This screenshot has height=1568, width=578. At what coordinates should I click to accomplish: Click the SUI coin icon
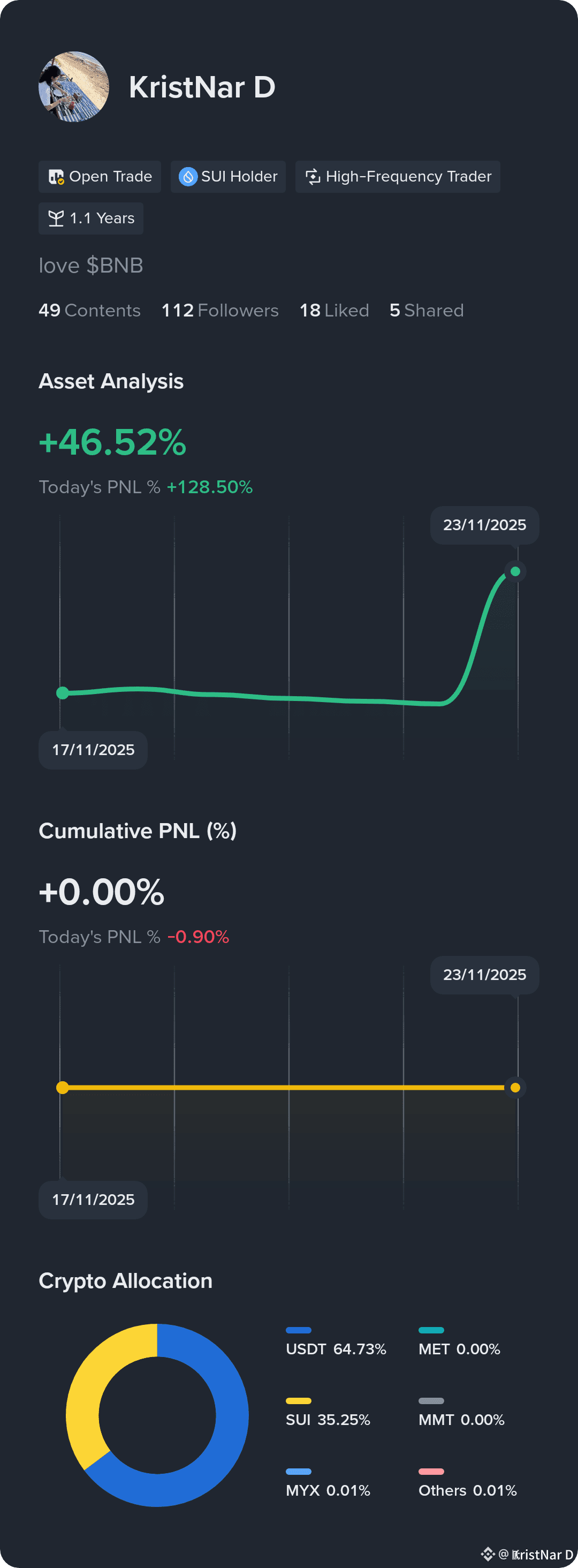[188, 177]
